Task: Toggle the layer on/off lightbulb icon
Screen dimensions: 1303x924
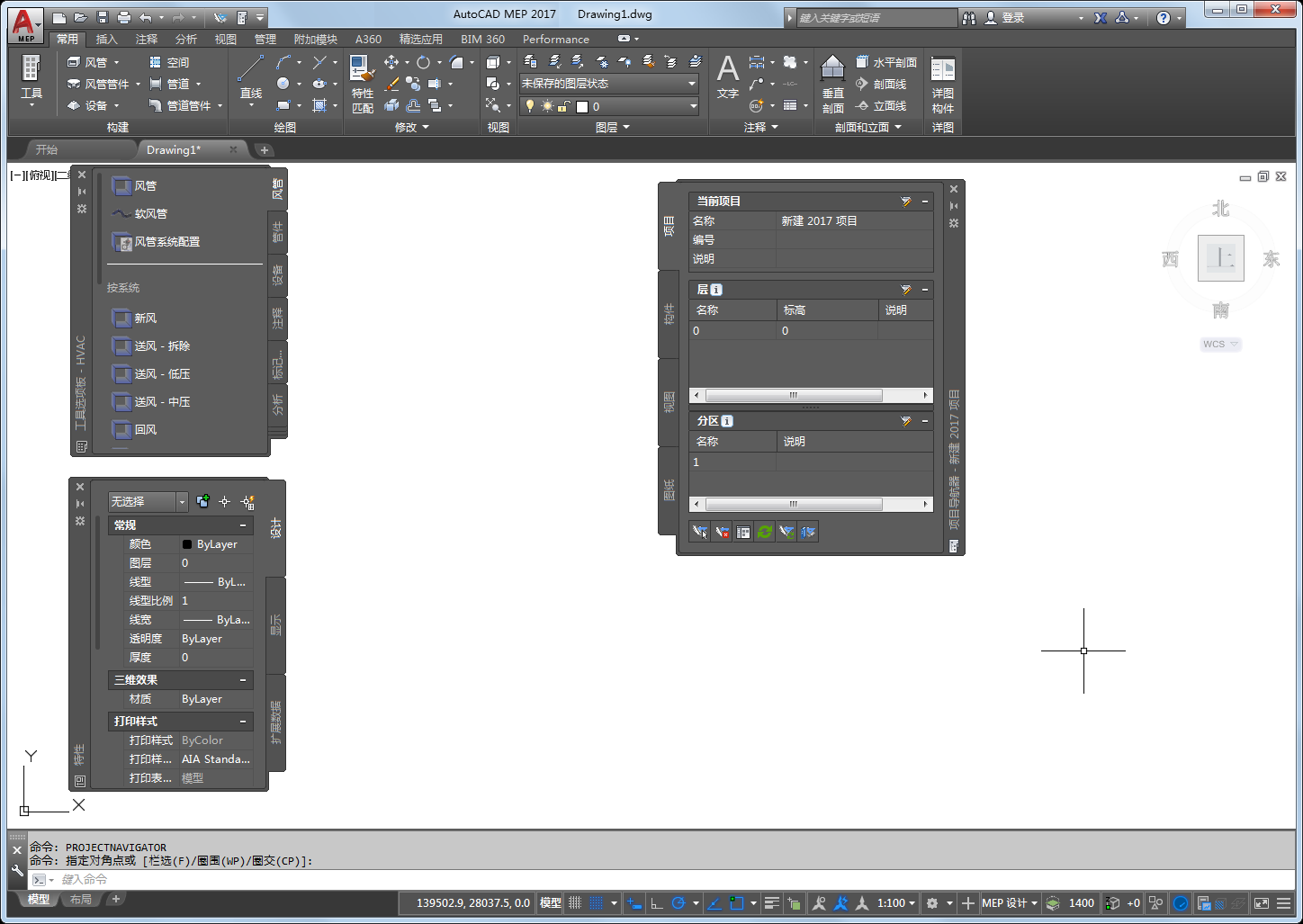Action: click(x=530, y=106)
